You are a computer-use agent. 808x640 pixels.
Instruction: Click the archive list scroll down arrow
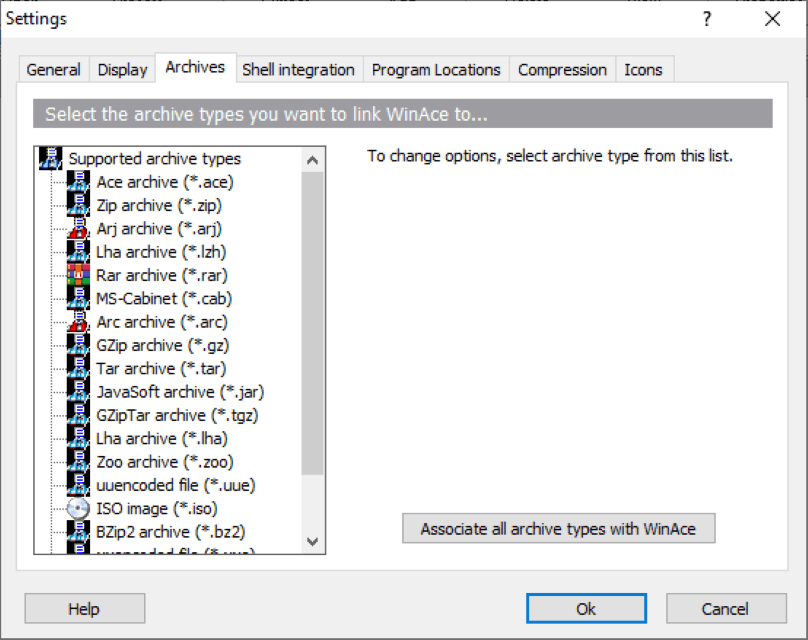[312, 541]
